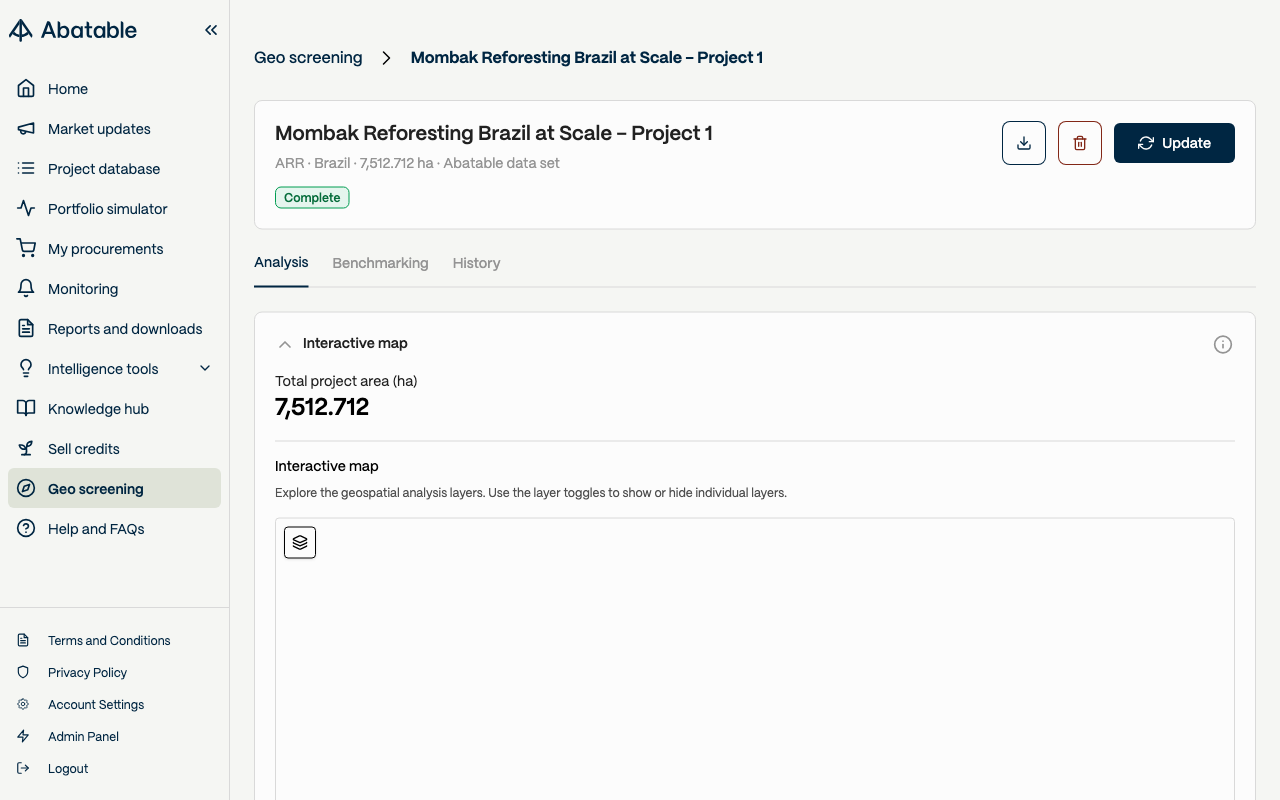Go back via Geo screening breadcrumb

pos(308,58)
